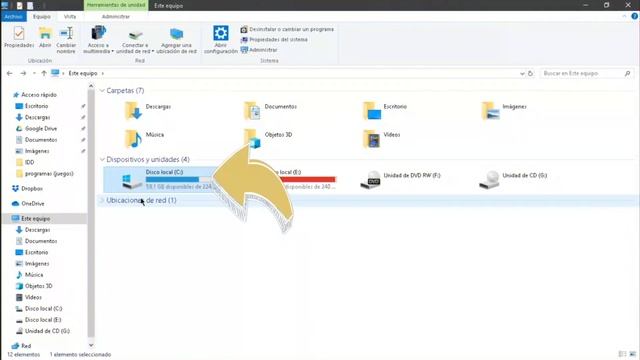Open Conectar a unidad de red
640x360 pixels.
(x=135, y=41)
